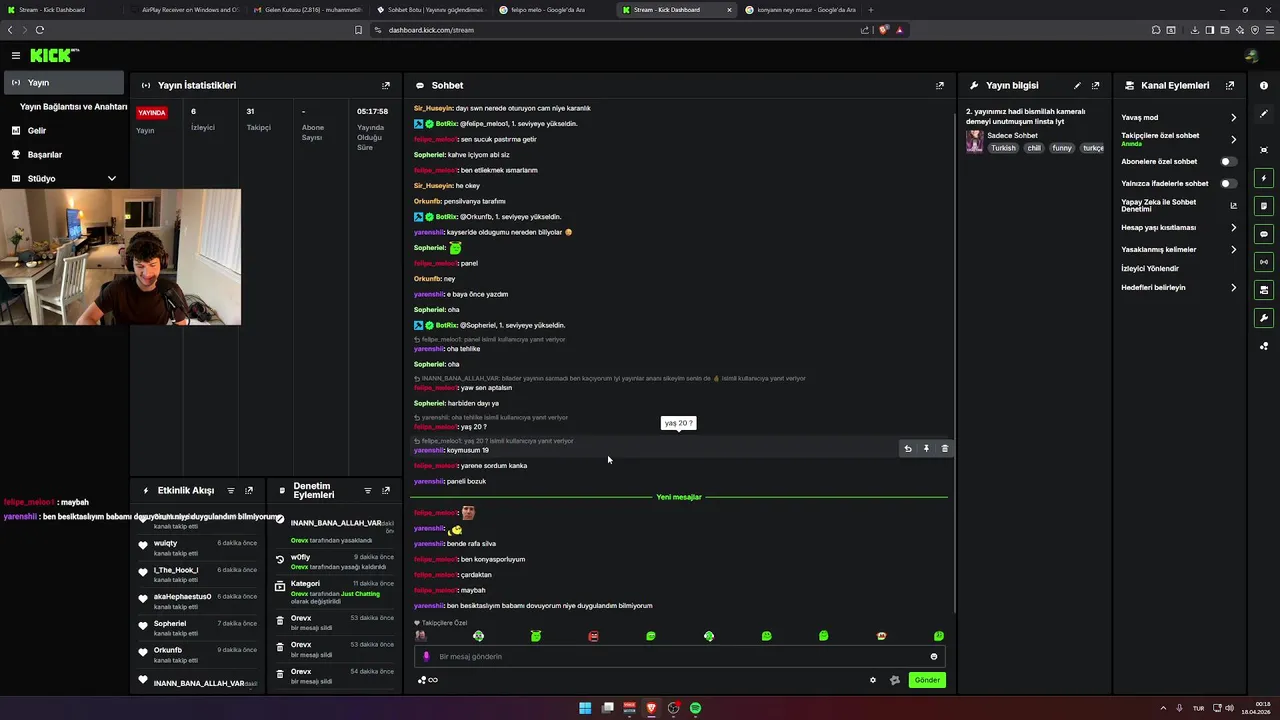Click the Windows Start button
Viewport: 1280px width, 720px height.
pos(585,708)
